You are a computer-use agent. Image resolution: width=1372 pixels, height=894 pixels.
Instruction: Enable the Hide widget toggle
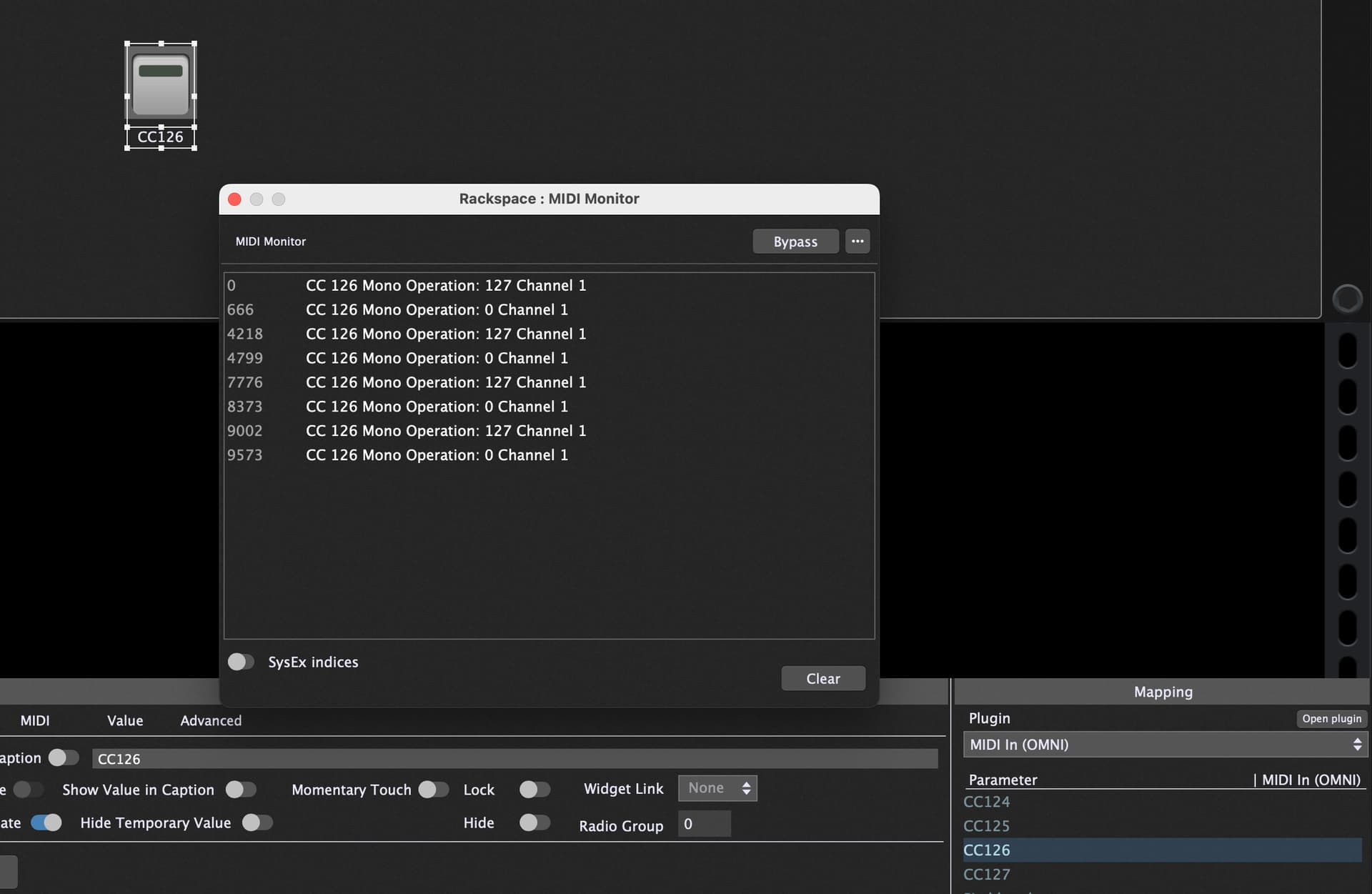(535, 823)
